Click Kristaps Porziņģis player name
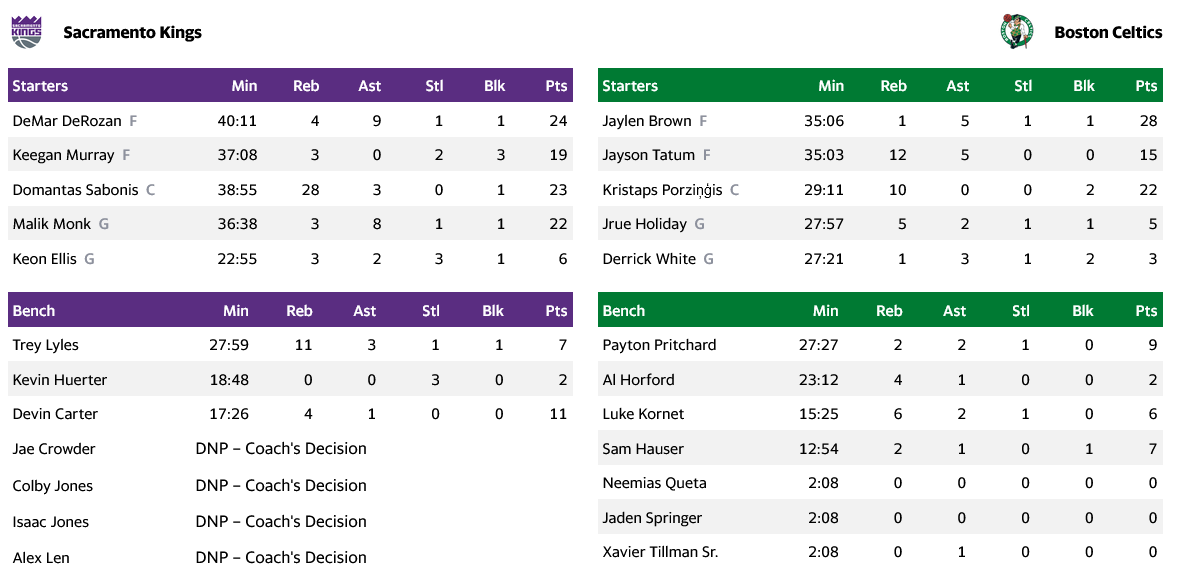The height and width of the screenshot is (566, 1186). point(662,190)
